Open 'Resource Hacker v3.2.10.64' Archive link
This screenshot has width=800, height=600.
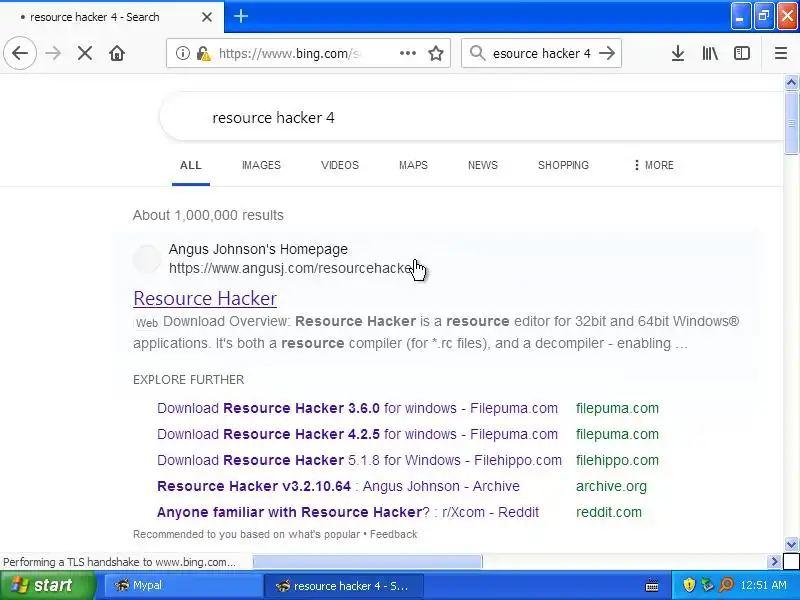(338, 486)
